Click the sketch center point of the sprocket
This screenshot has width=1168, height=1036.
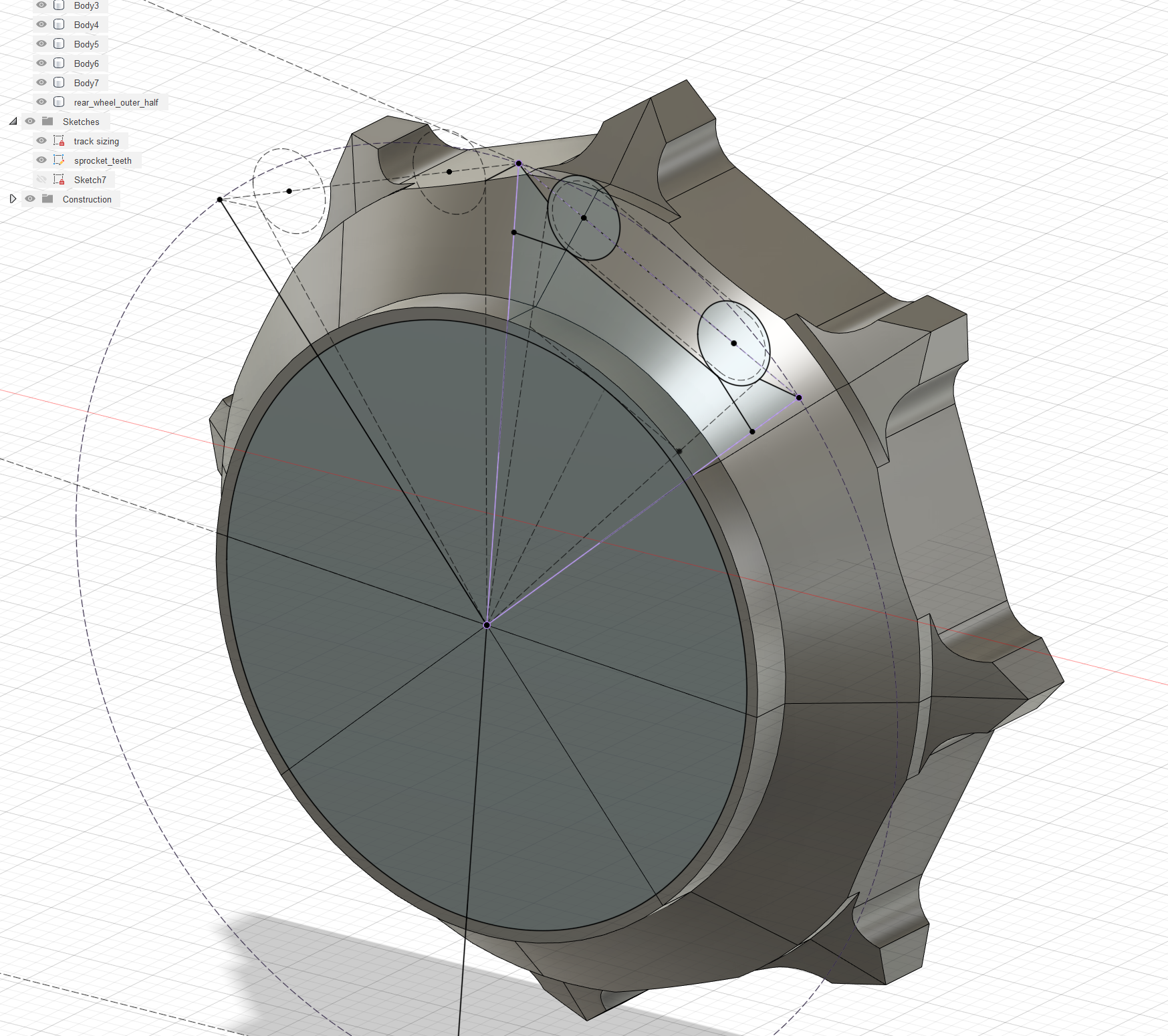pos(487,626)
